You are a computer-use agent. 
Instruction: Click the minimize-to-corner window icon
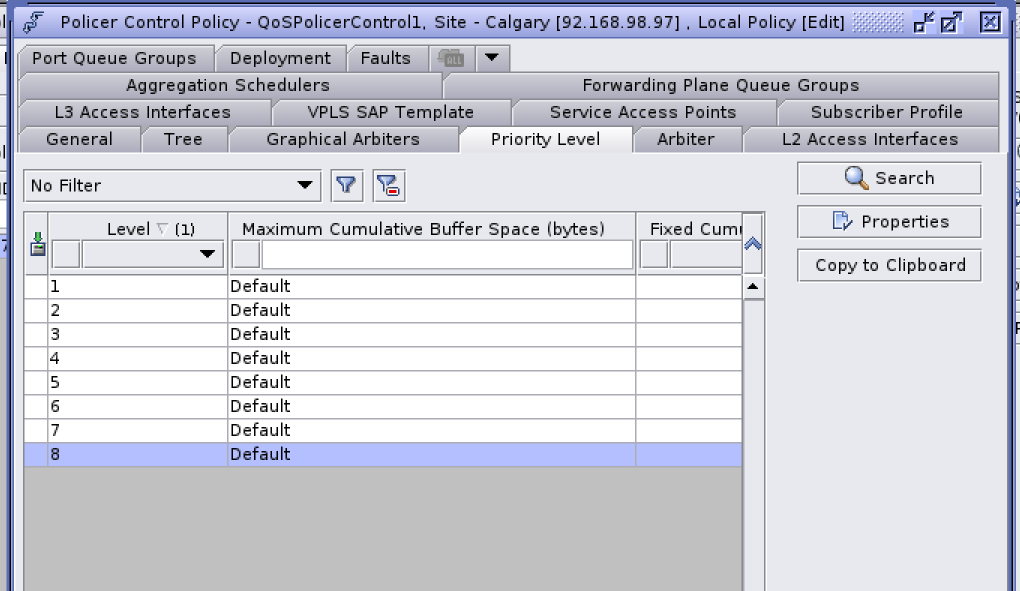[x=925, y=22]
